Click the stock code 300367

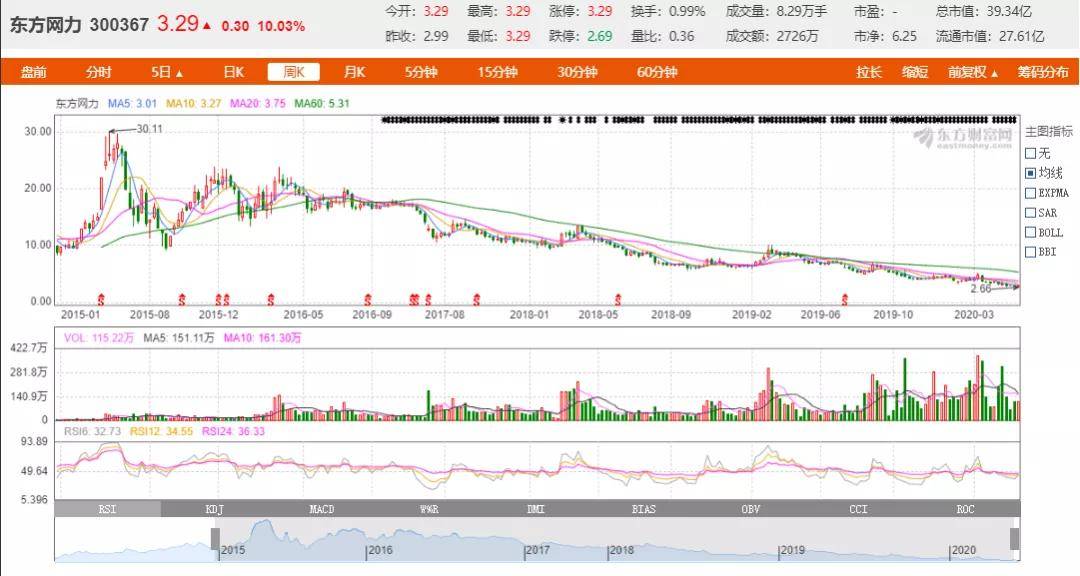119,25
